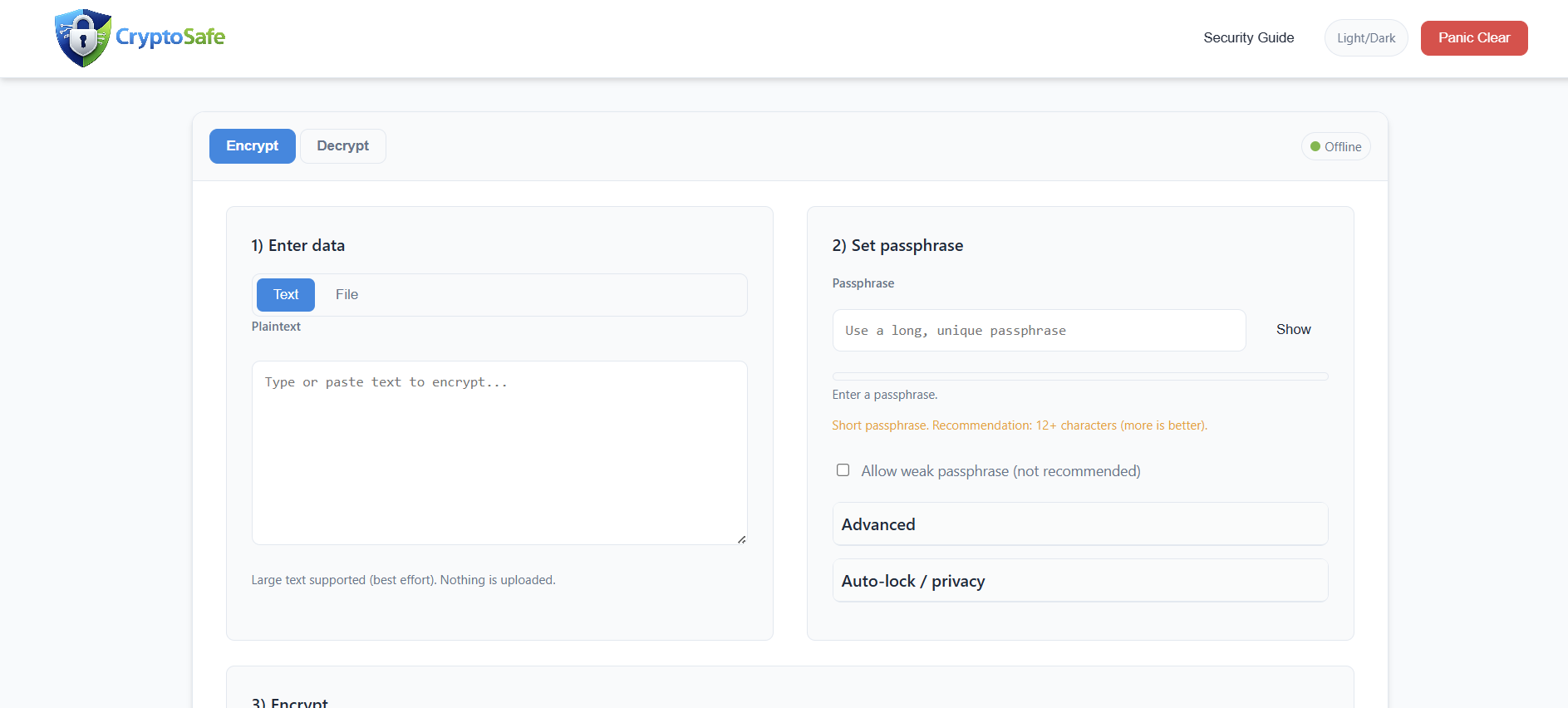
Task: Click the CryptoSafe shield logo
Action: point(83,38)
